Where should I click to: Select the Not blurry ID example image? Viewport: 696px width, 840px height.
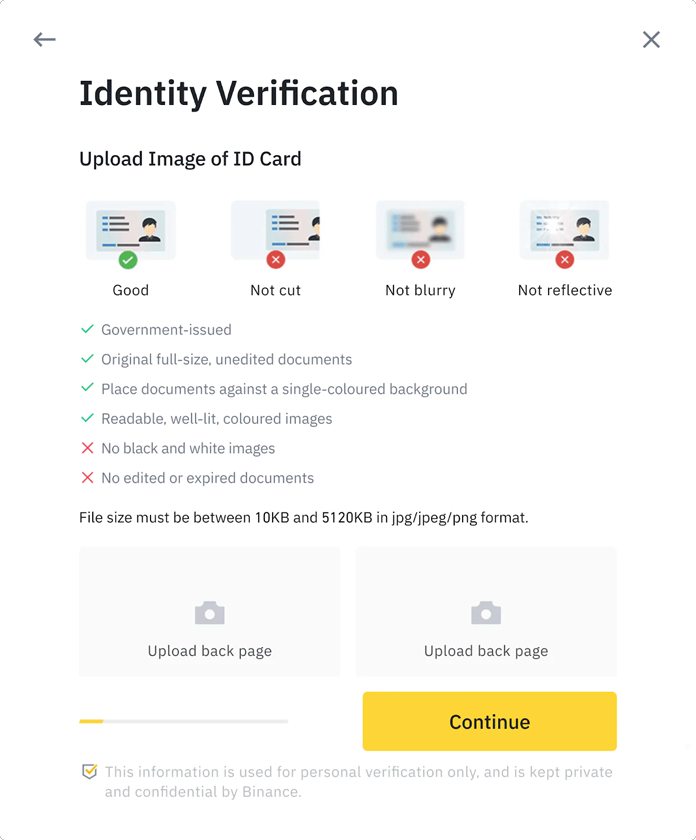coord(420,229)
